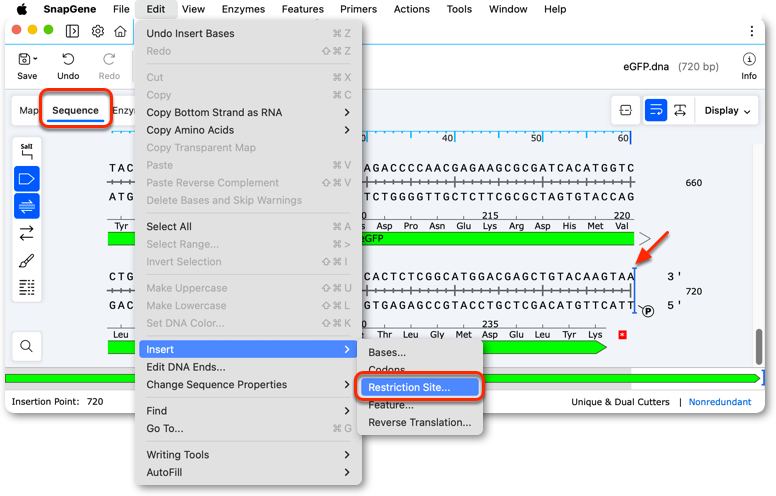Expand the Insert submenu

[248, 349]
